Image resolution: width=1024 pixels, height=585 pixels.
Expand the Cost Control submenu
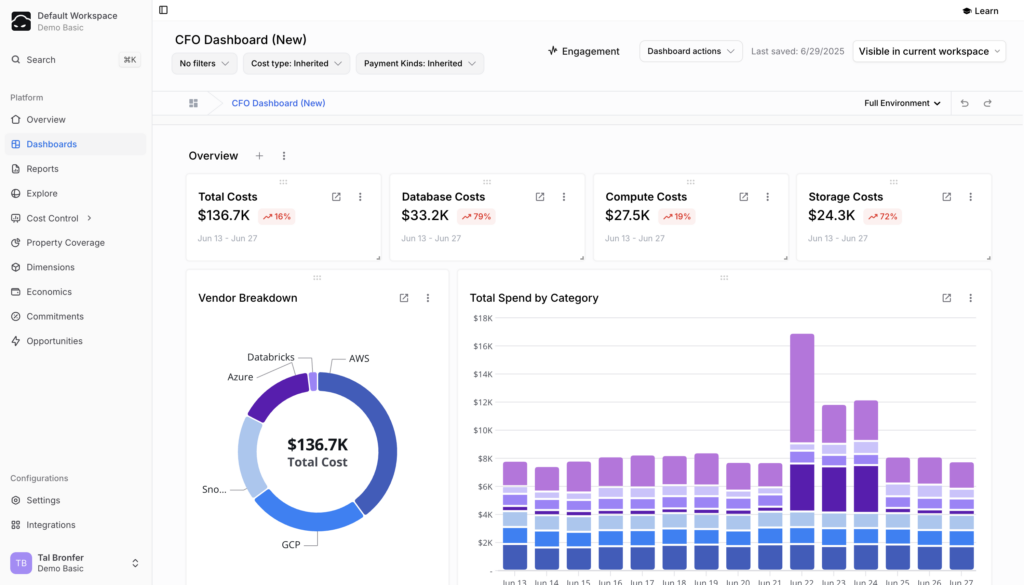click(x=89, y=218)
